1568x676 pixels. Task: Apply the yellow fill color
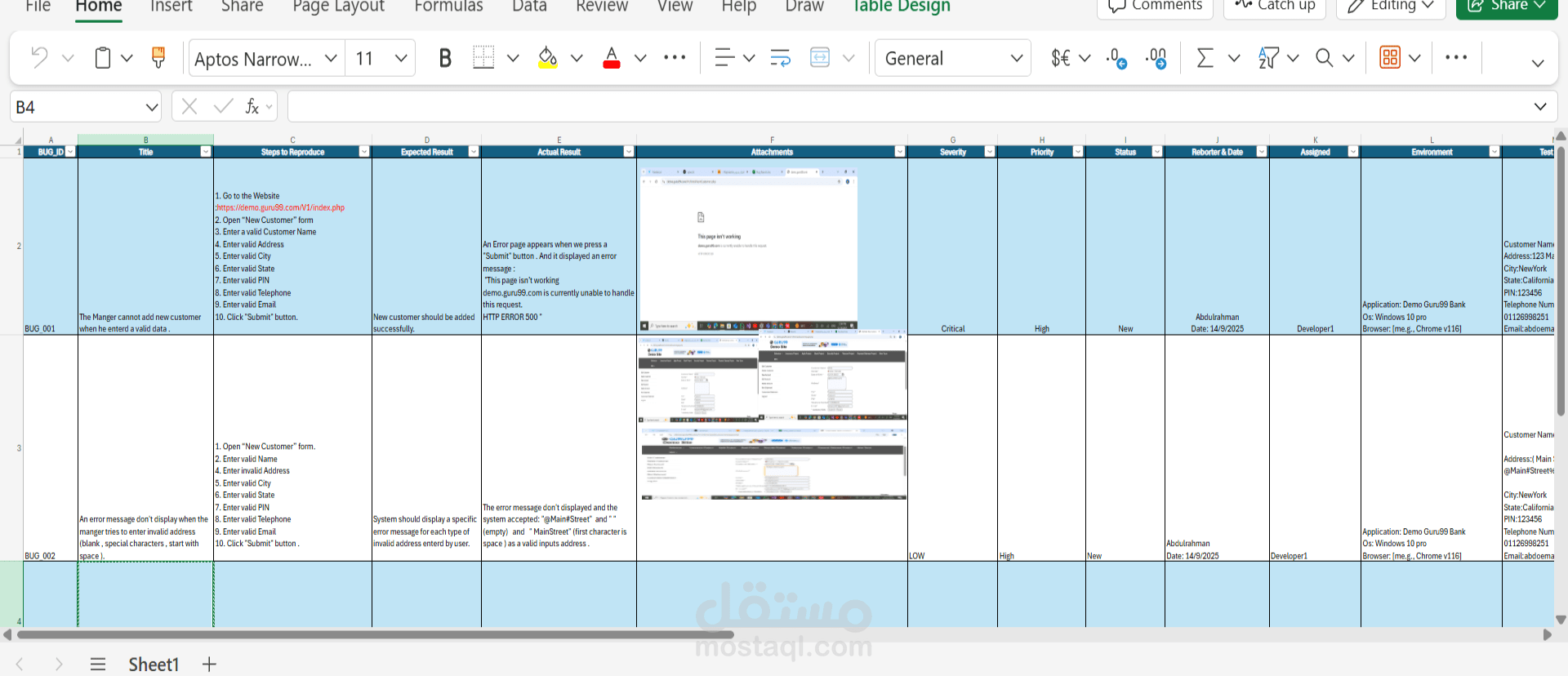pos(547,58)
